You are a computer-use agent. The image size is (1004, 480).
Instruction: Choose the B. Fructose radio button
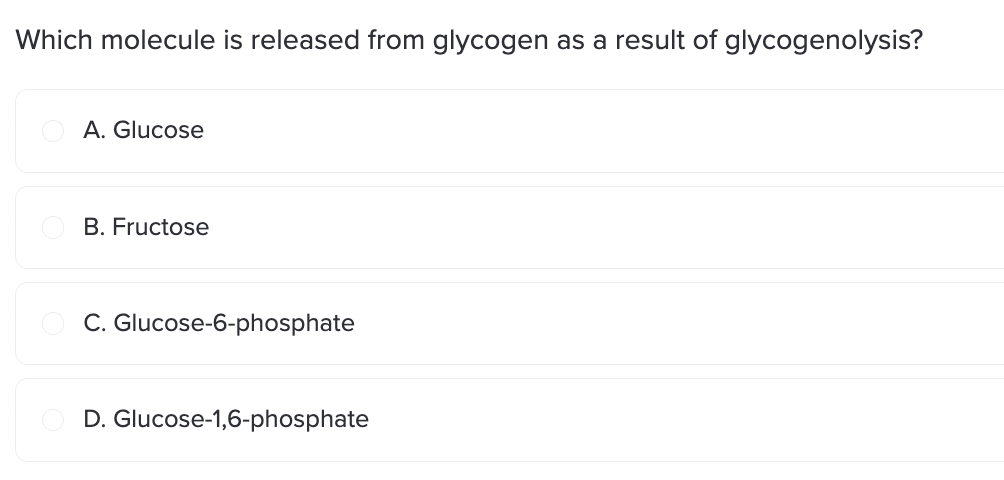point(53,228)
